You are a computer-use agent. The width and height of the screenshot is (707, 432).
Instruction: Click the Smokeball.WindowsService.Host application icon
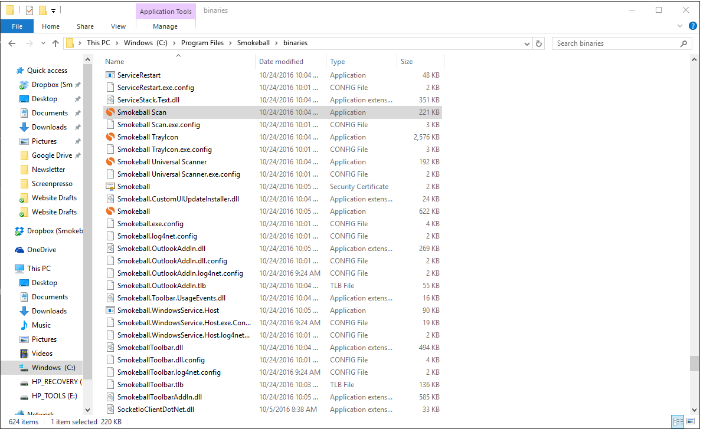pos(110,311)
